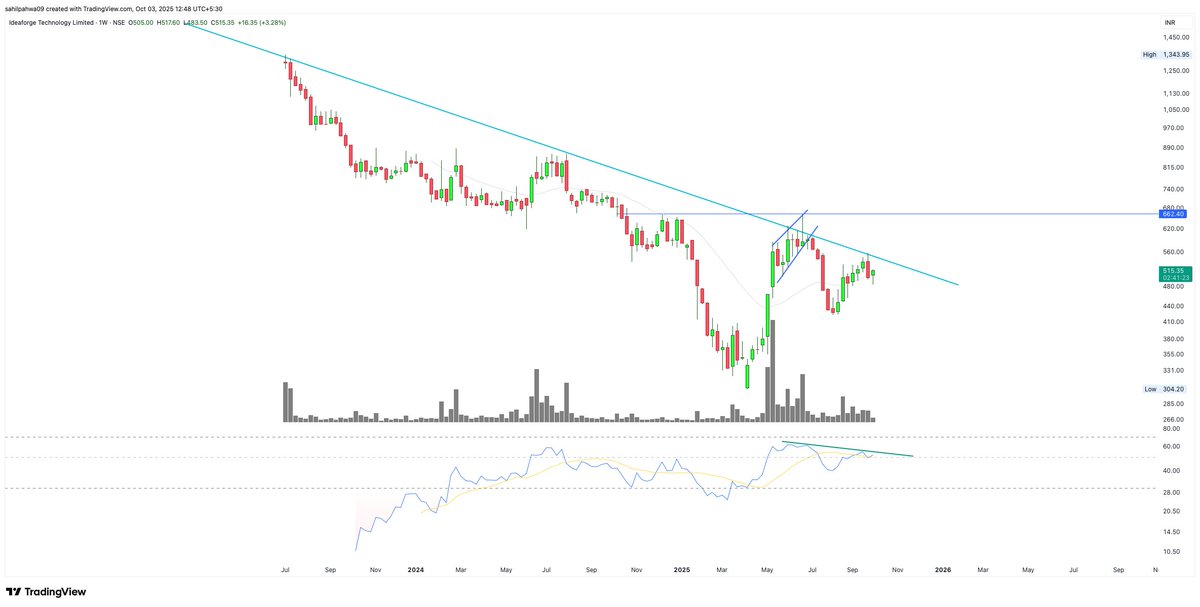Viewport: 1200px width, 607px height.
Task: Click the 285.00 price axis label
Action: [1172, 405]
